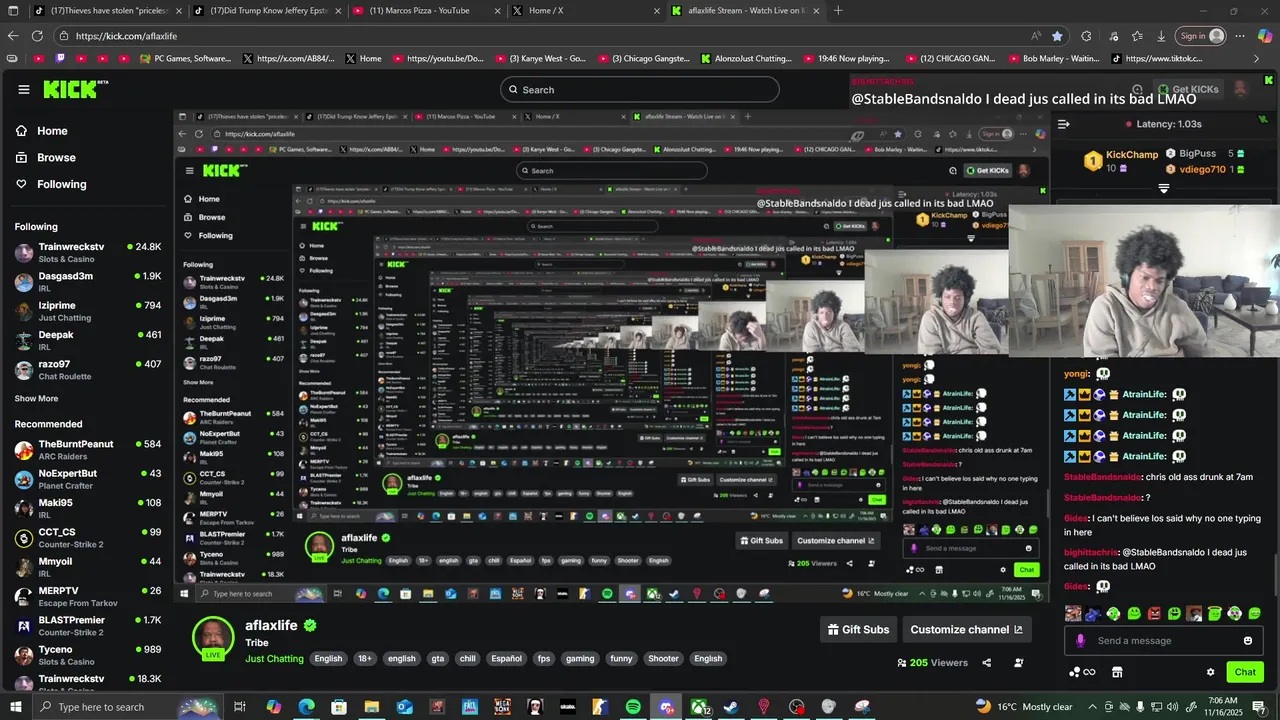Open Spotify from the taskbar
1280x720 pixels.
[x=633, y=707]
